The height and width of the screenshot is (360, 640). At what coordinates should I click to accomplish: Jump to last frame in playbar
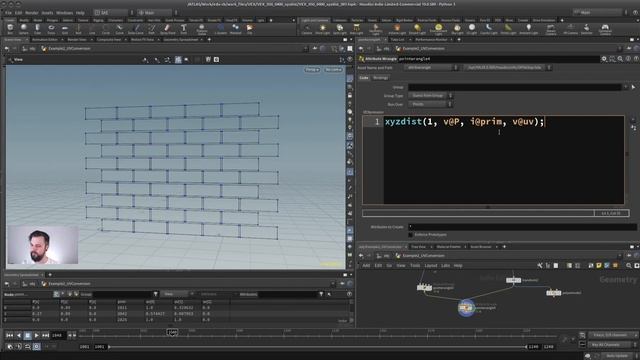pos(45,335)
